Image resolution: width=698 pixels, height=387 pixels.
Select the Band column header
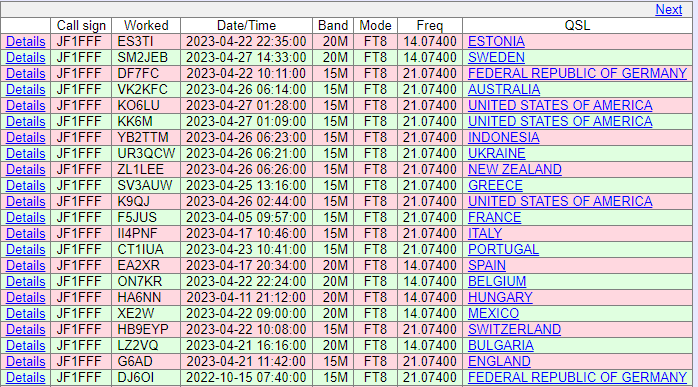coord(333,25)
